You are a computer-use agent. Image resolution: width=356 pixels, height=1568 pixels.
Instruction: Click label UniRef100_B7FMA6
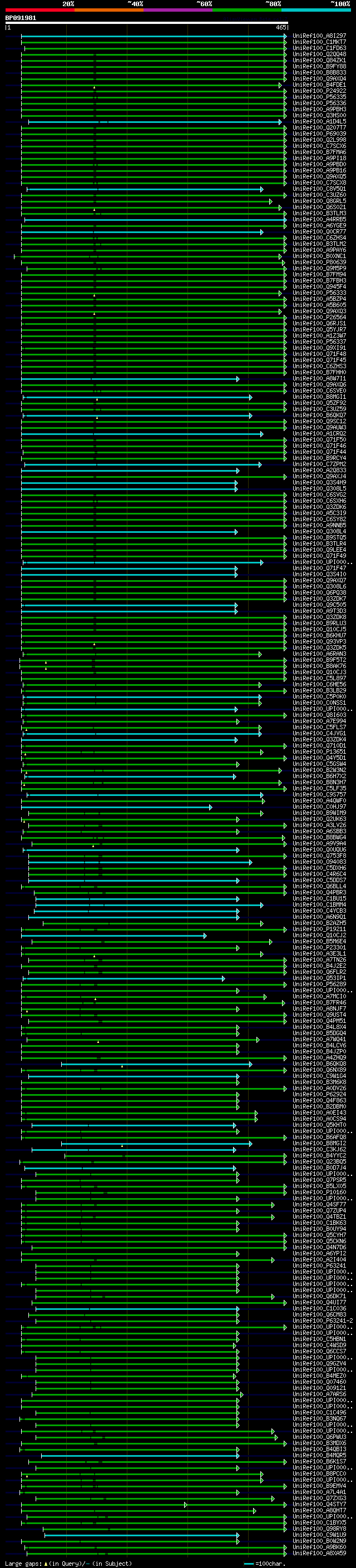pos(319,153)
